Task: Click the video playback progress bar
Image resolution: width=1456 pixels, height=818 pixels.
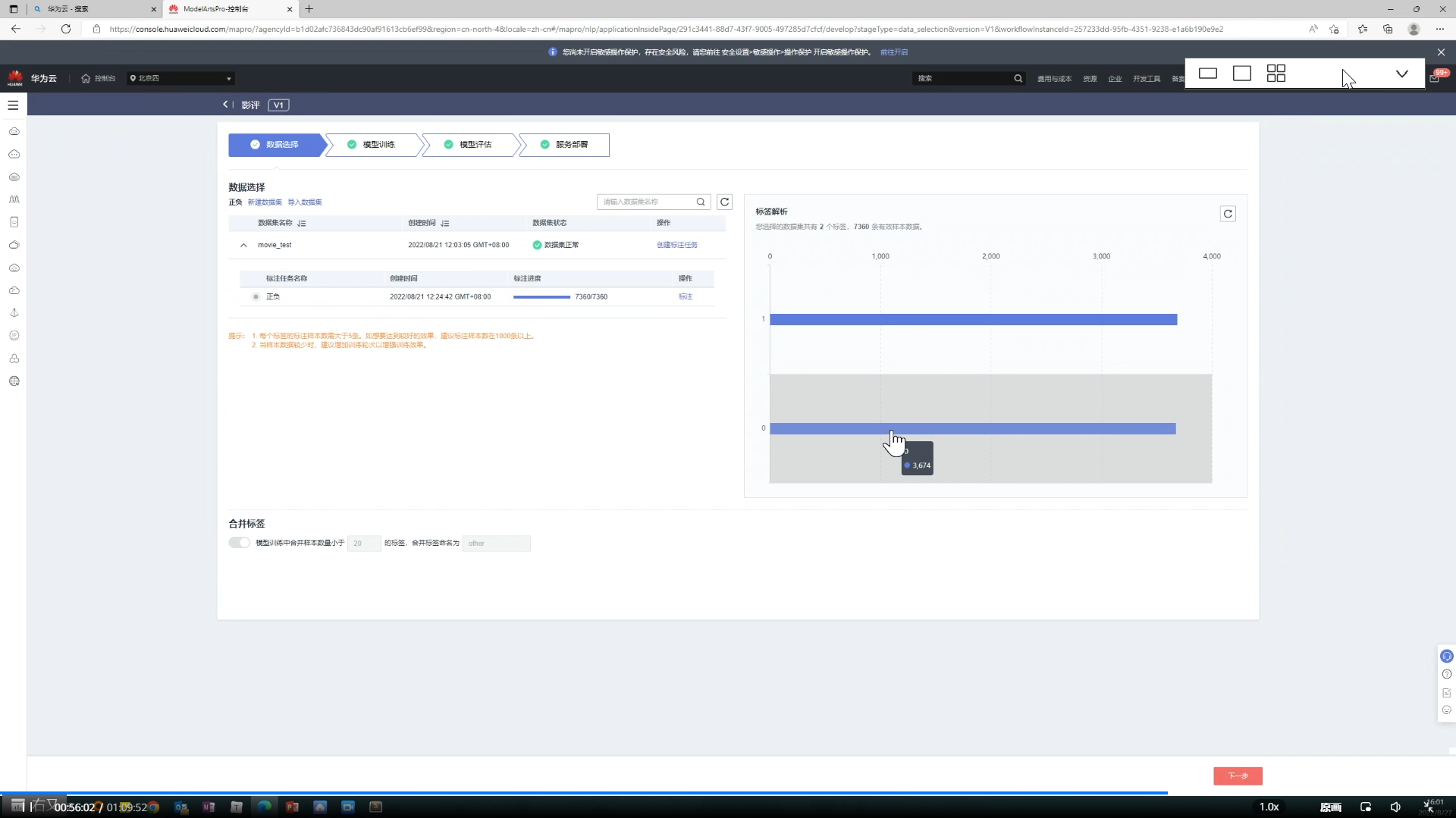Action: point(728,793)
